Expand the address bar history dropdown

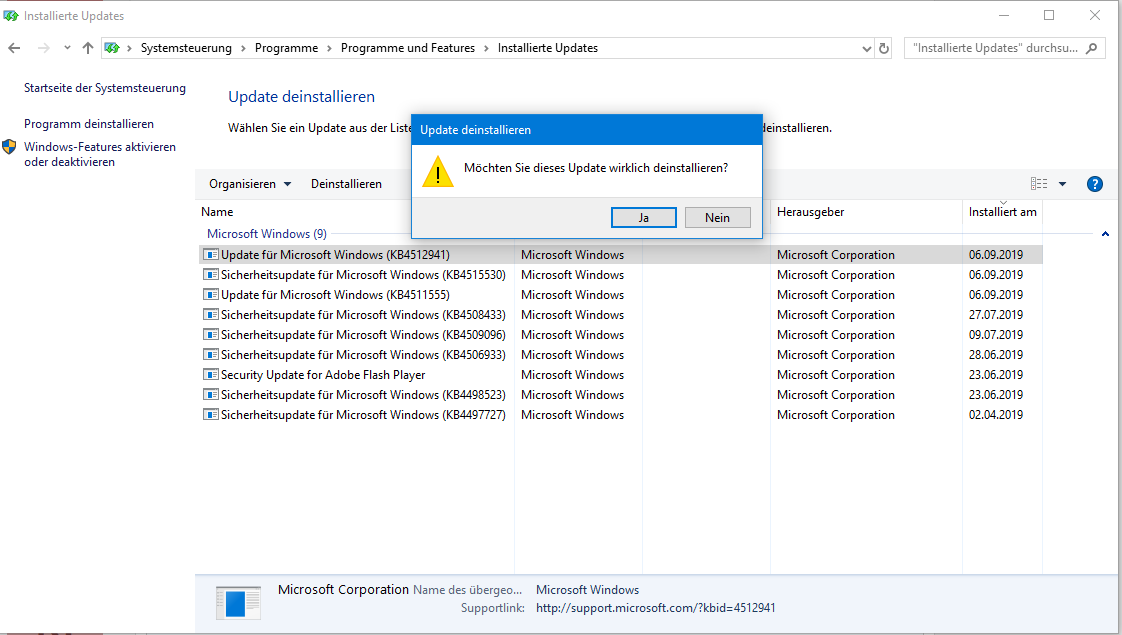[867, 49]
